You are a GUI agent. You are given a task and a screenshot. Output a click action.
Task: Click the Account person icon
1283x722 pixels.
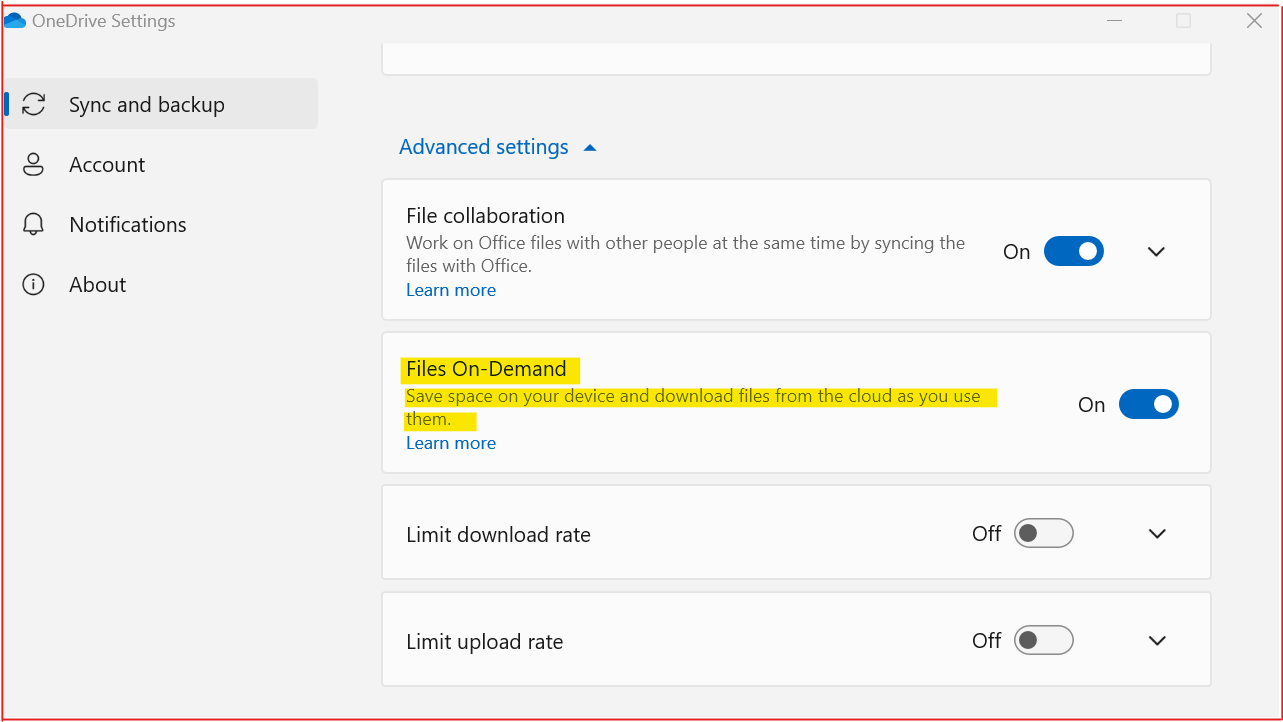pos(32,164)
